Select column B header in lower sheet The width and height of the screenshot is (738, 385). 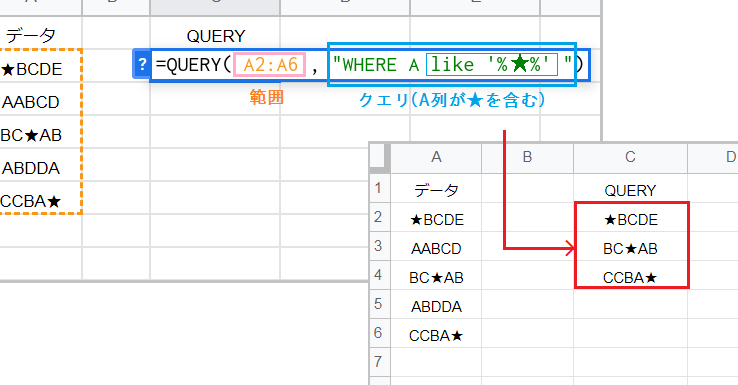point(527,157)
